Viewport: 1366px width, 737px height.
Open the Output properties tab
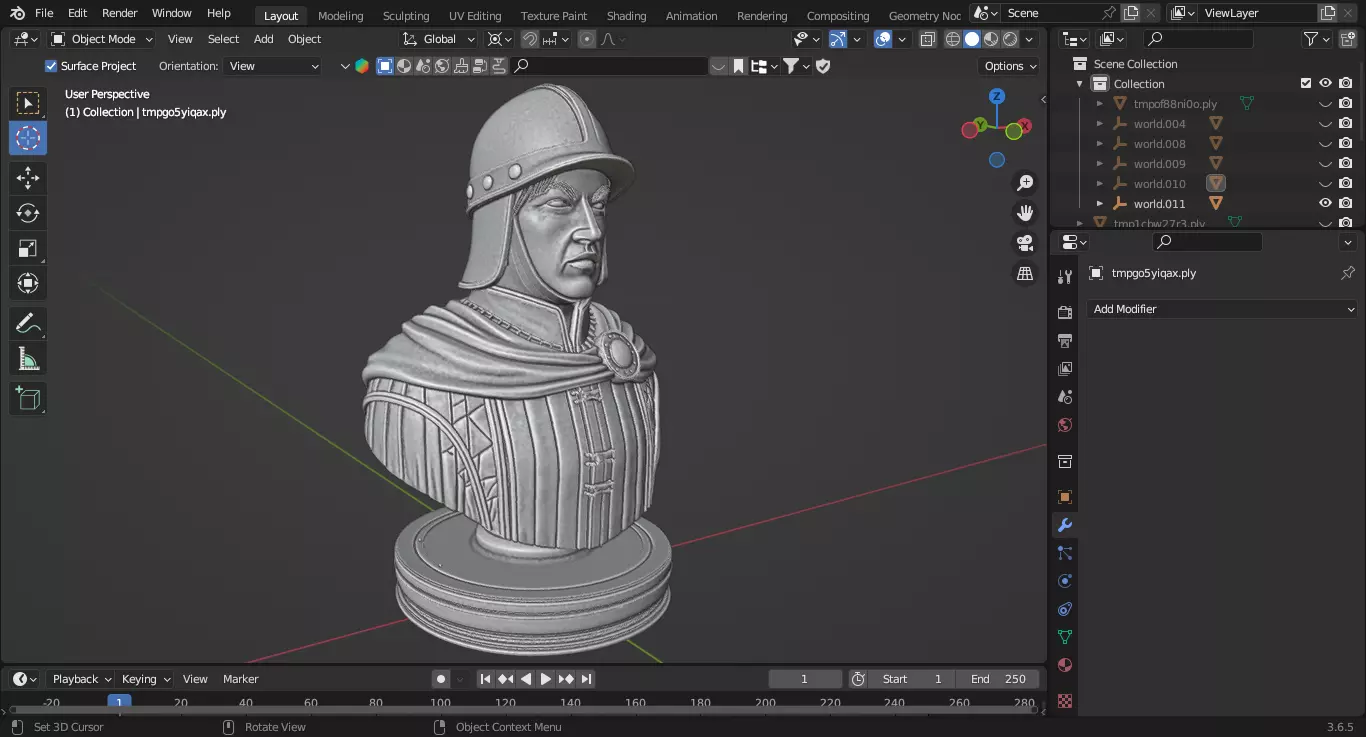tap(1065, 341)
